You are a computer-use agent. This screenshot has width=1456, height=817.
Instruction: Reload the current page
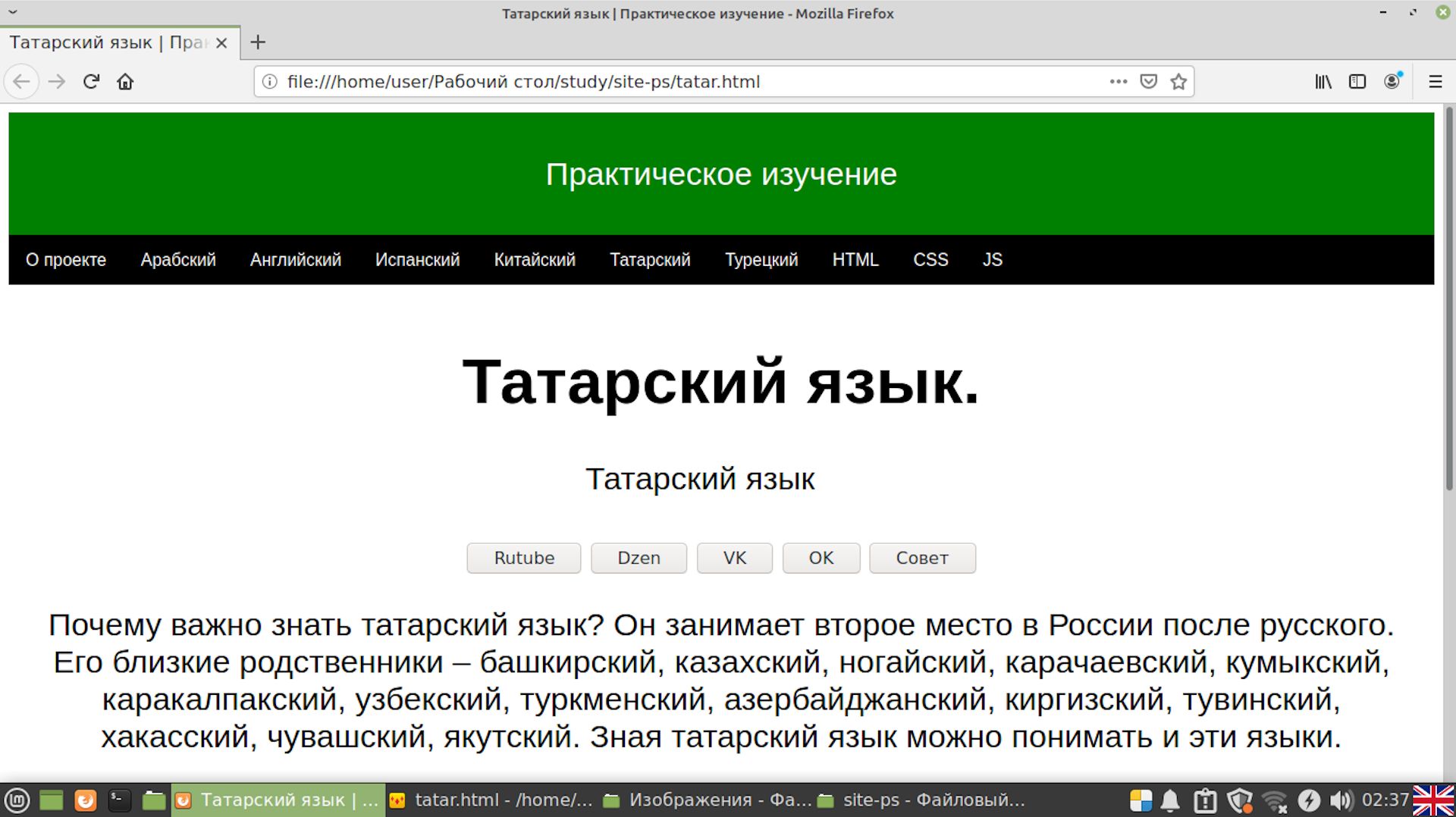coord(90,81)
